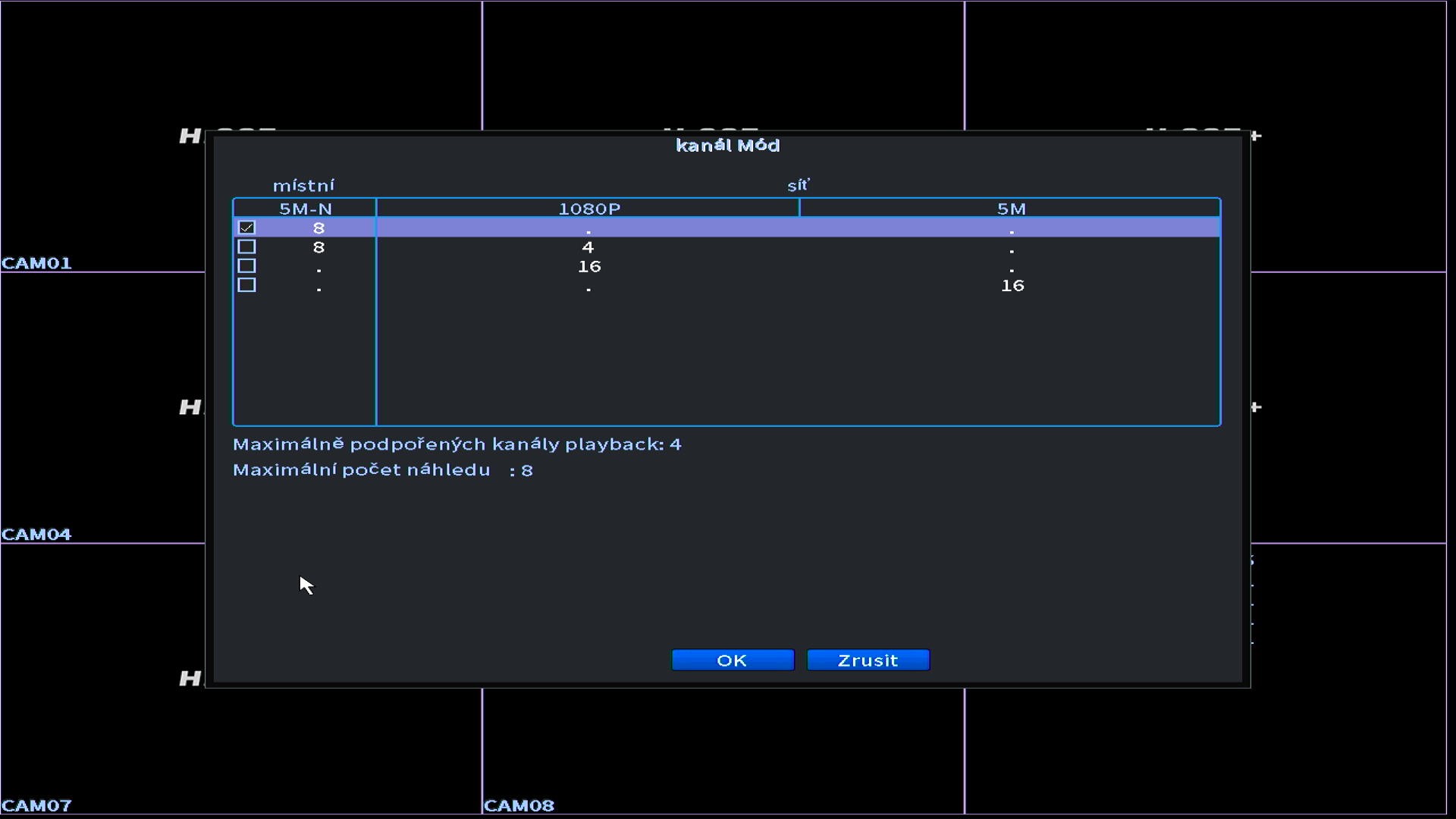Click the CAM08 channel label
Screen dimensions: 1456x819
click(519, 805)
